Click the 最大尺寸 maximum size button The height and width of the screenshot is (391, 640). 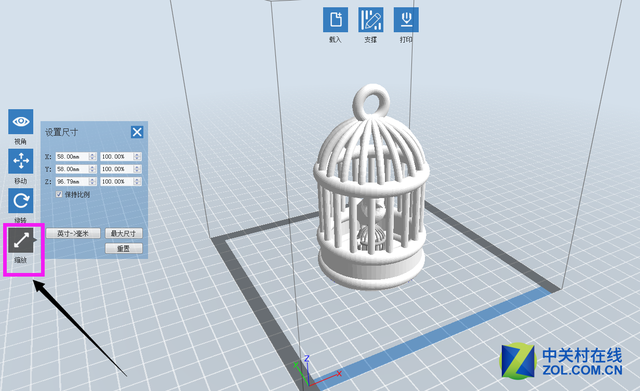[x=124, y=233]
